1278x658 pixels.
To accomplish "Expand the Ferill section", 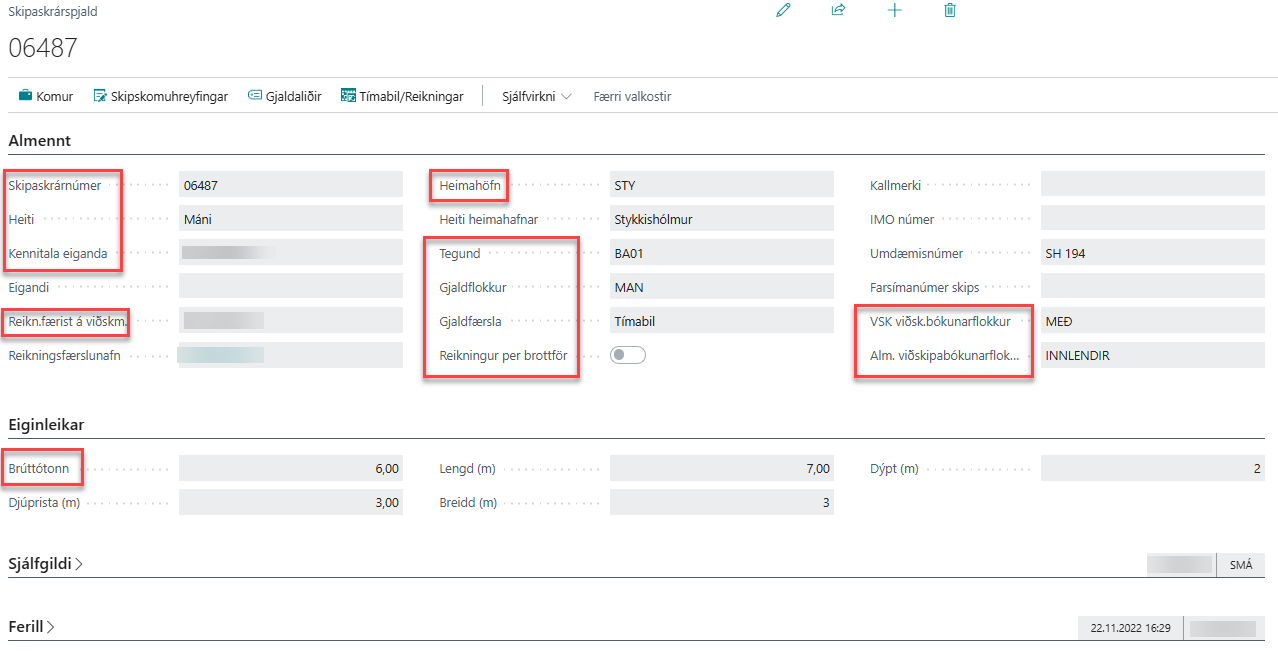I will pyautogui.click(x=31, y=627).
